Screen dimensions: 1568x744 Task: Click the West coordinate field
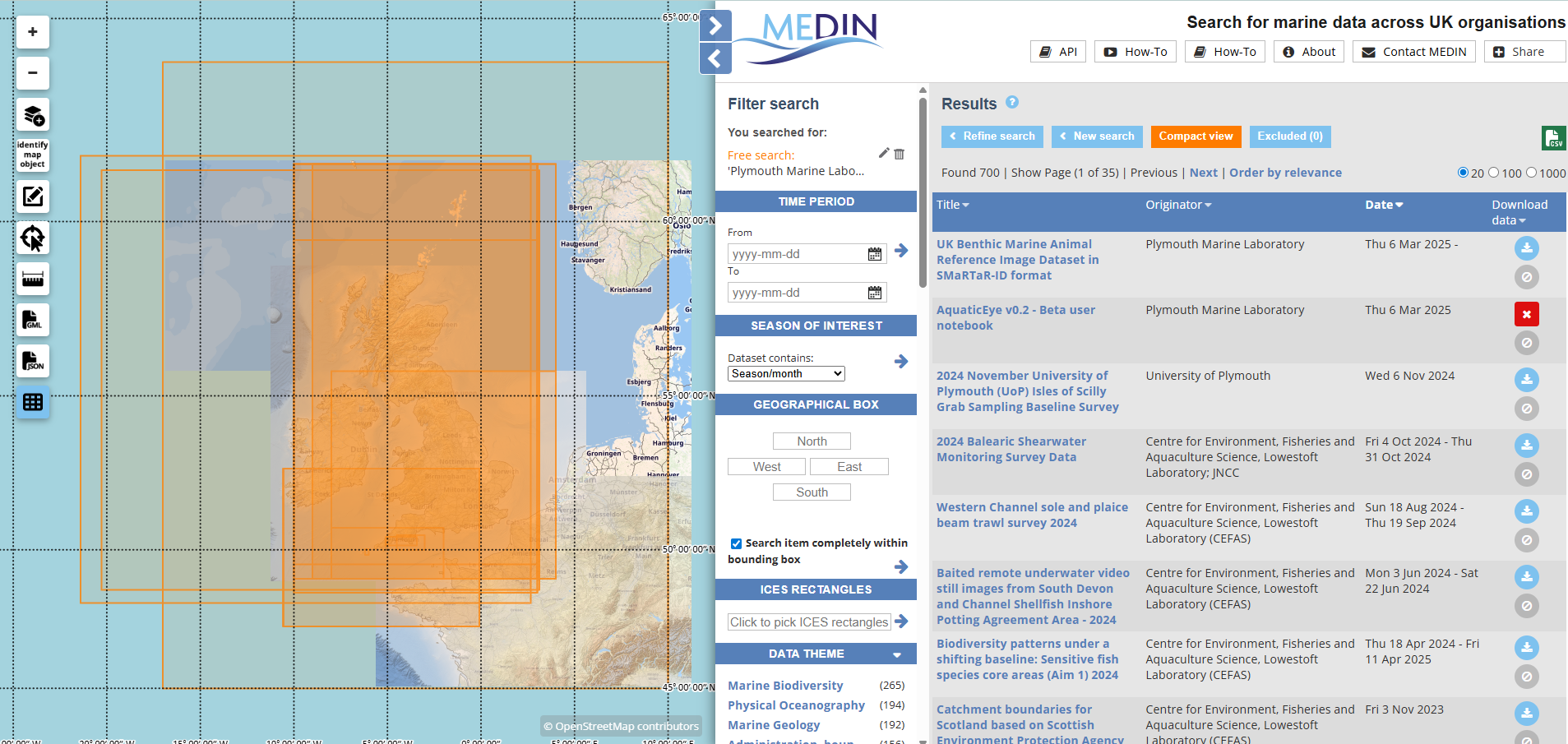[x=766, y=467]
